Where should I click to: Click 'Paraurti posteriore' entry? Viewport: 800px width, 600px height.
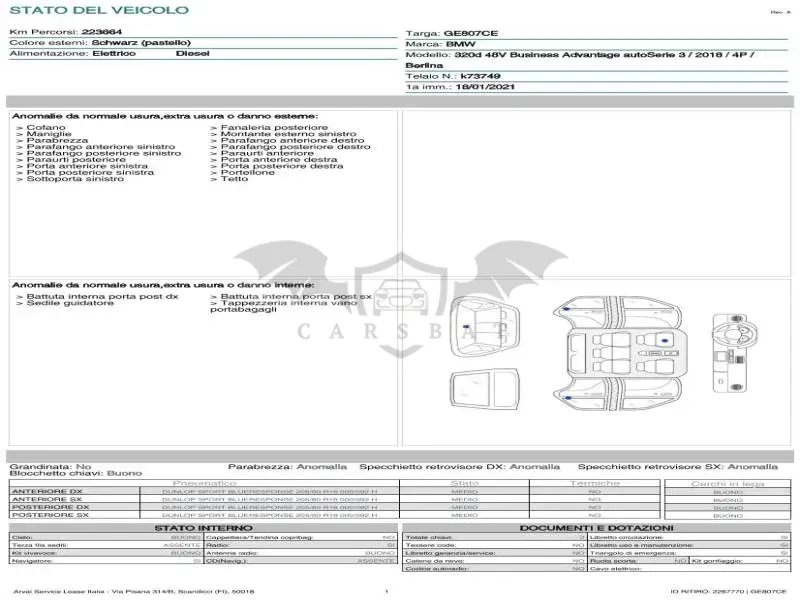click(x=76, y=159)
